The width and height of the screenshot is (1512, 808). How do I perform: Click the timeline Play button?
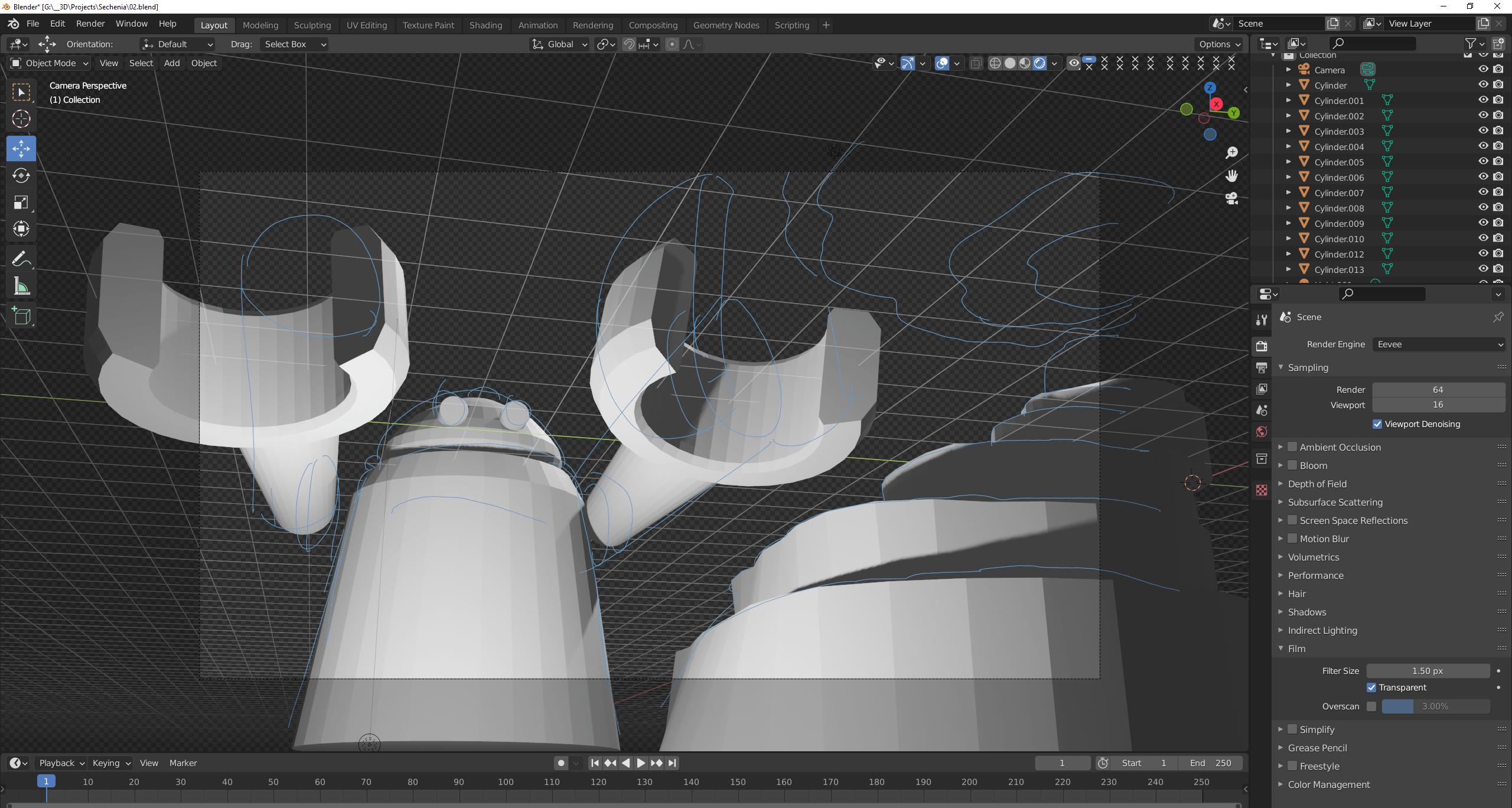641,763
